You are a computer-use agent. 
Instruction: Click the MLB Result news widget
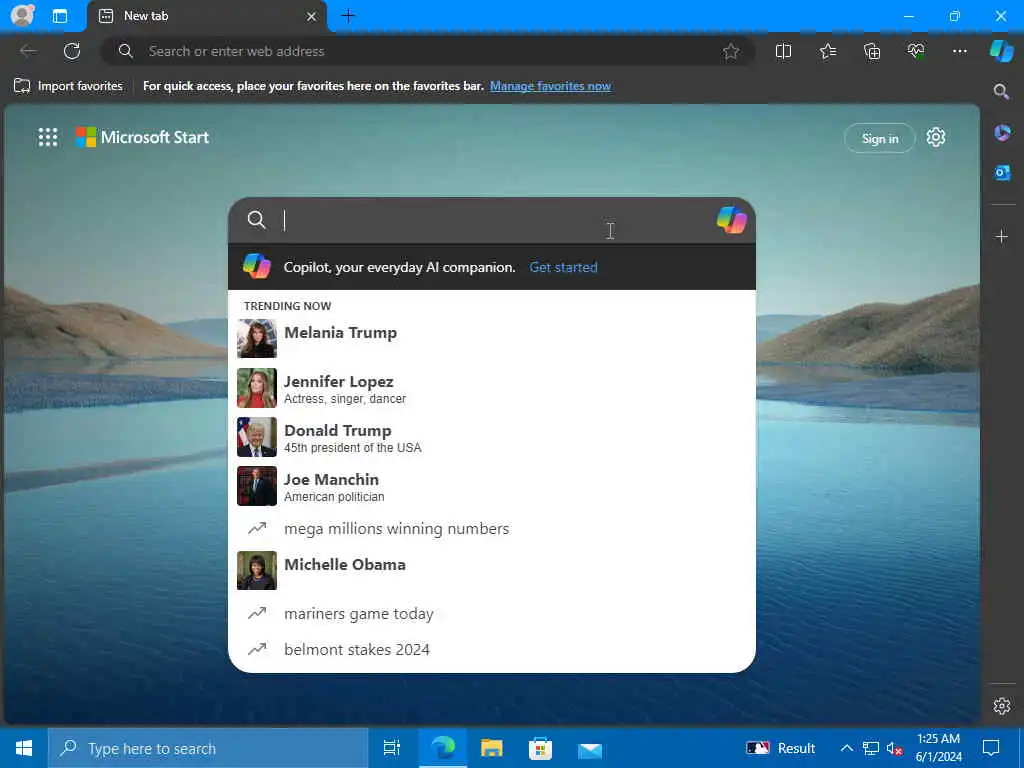[x=781, y=748]
